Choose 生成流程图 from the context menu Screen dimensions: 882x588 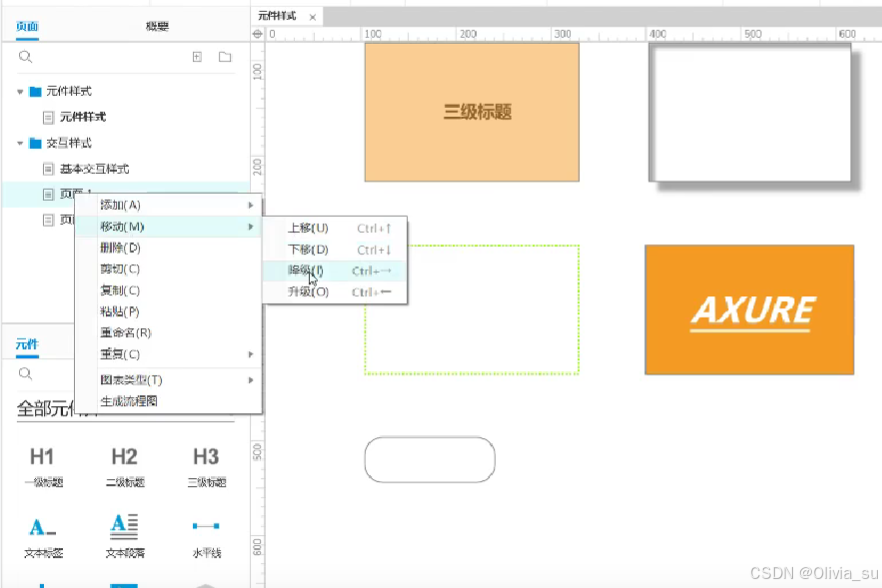168,402
